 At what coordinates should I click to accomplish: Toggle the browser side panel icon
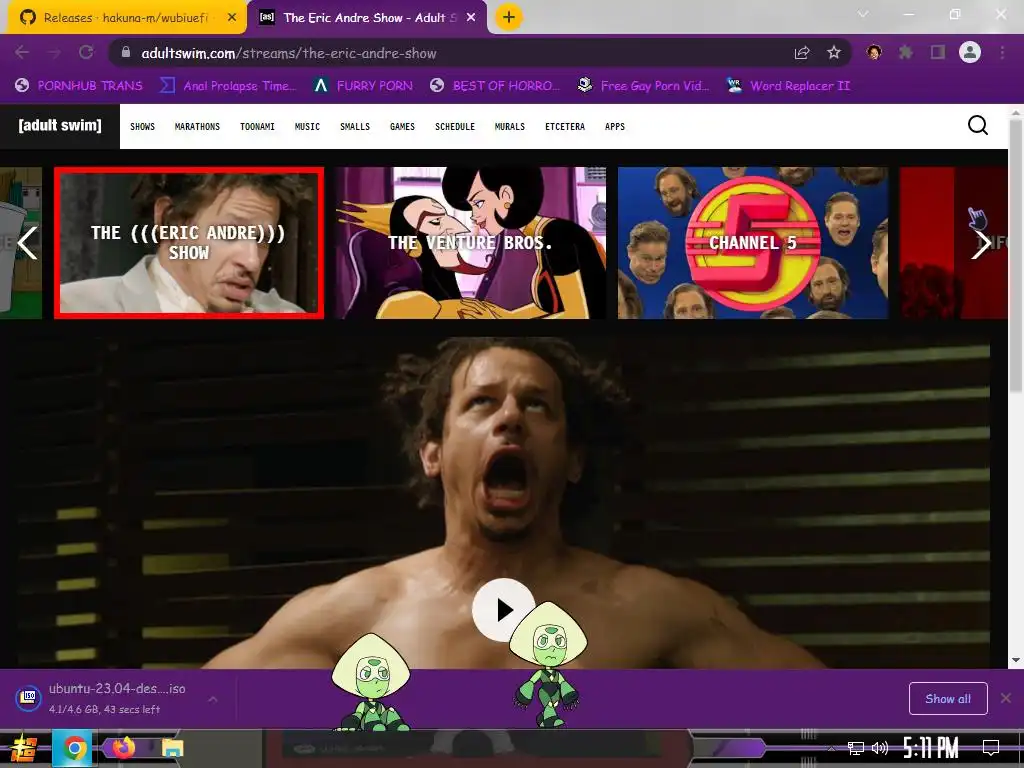(938, 52)
